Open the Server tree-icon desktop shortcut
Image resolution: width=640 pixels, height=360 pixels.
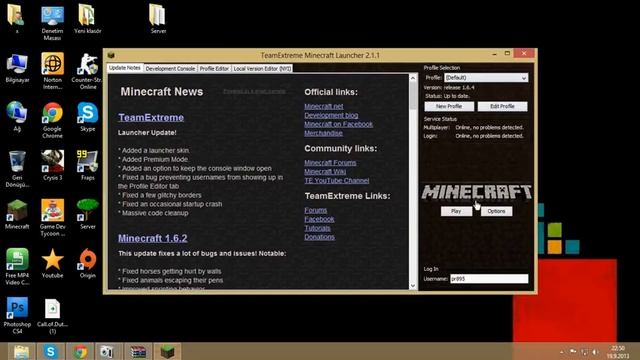point(87,215)
